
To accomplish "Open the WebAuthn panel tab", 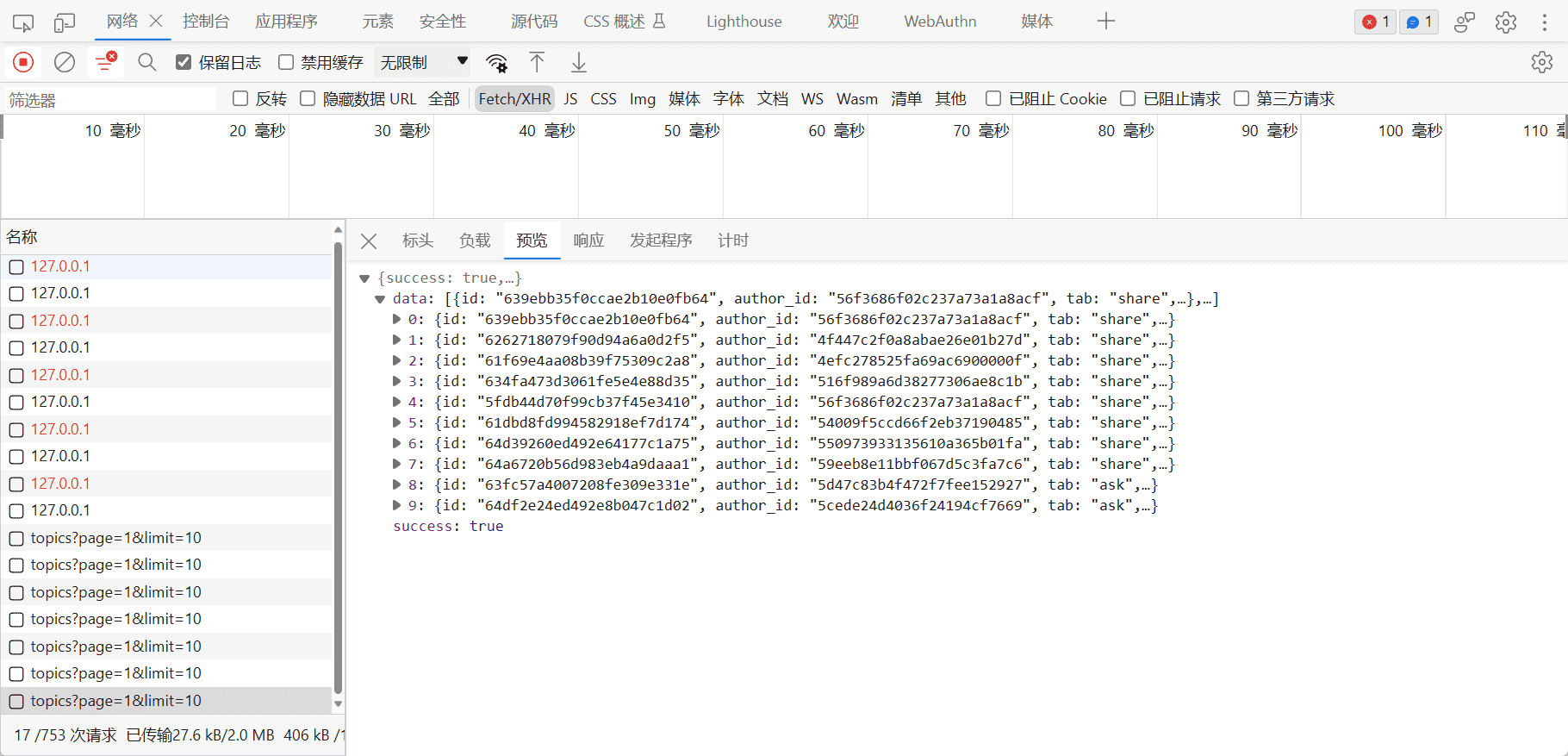I will pyautogui.click(x=940, y=22).
